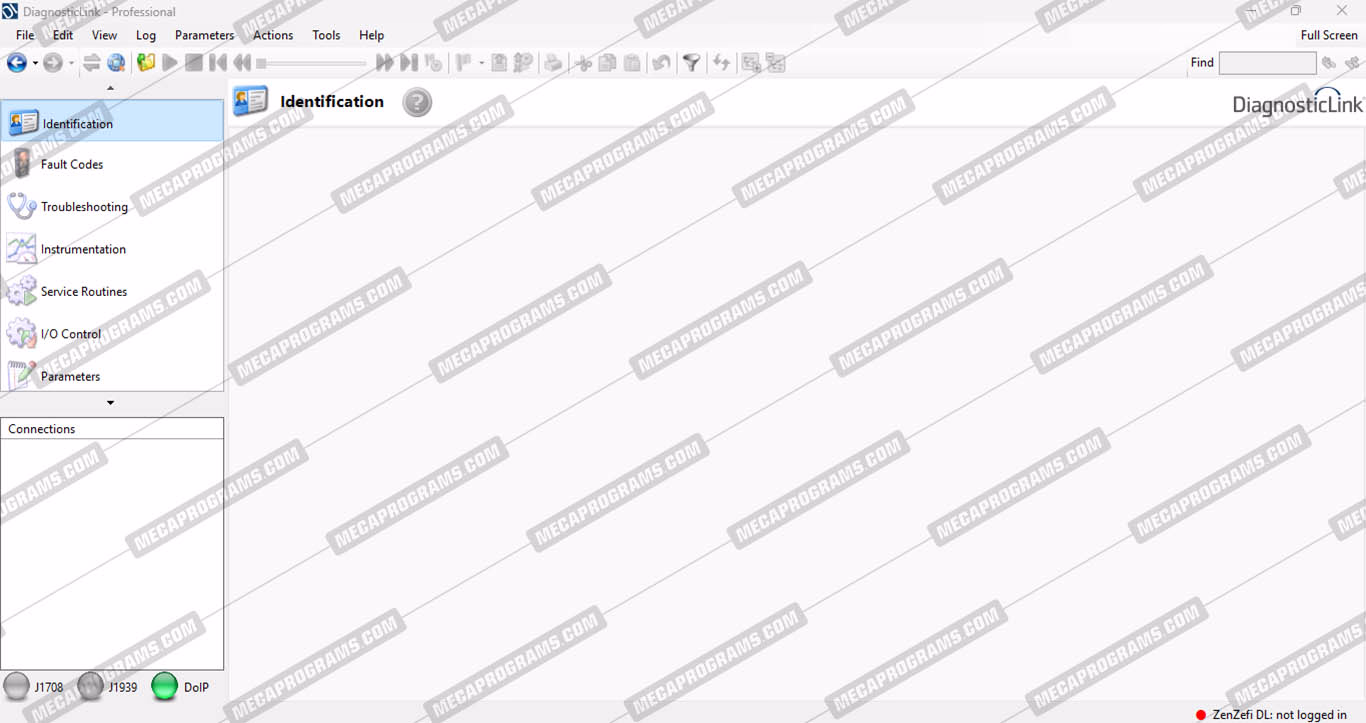The width and height of the screenshot is (1366, 723).
Task: Click the Connections panel header
Action: [112, 429]
